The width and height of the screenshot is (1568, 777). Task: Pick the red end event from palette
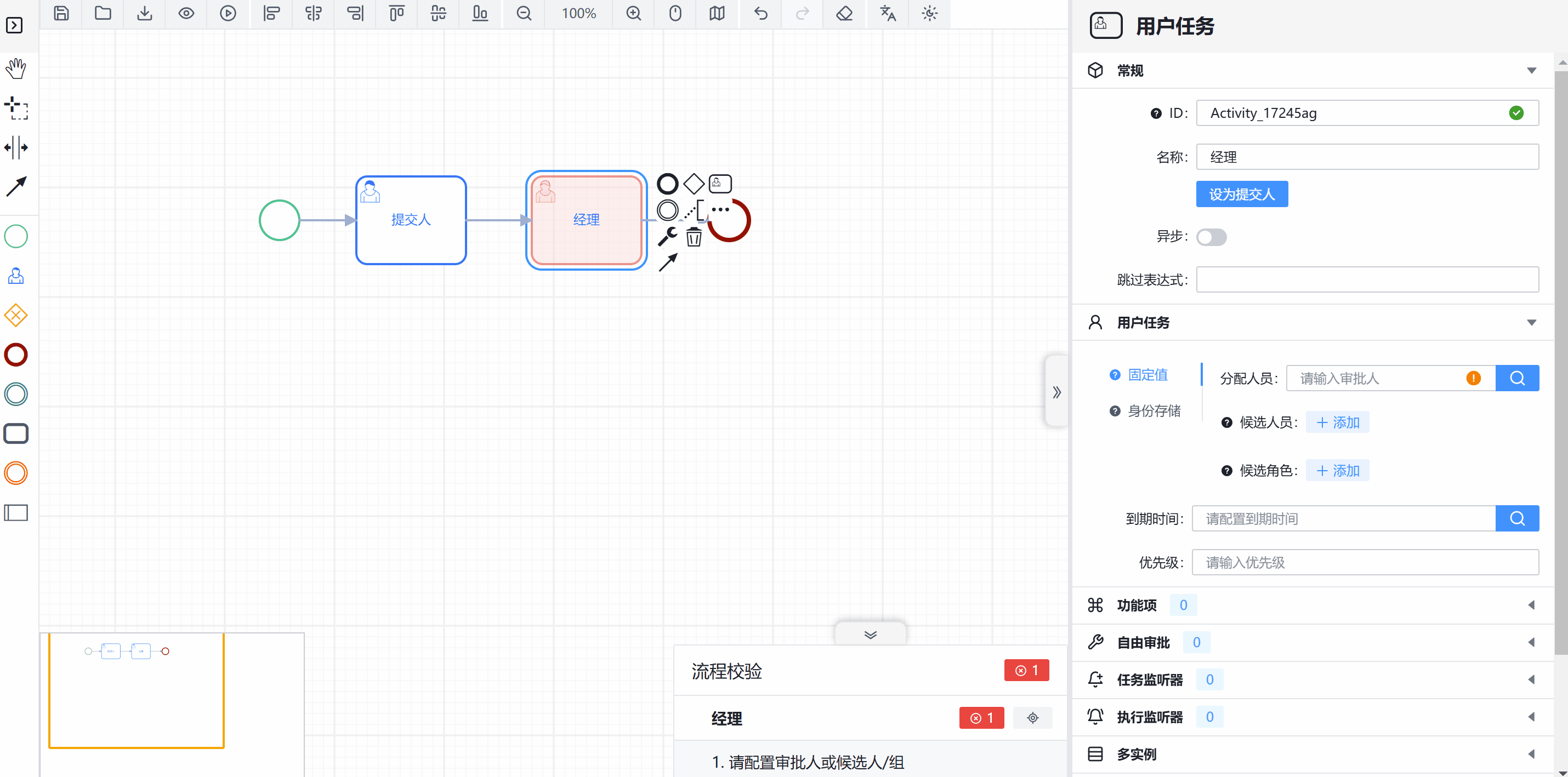point(16,355)
